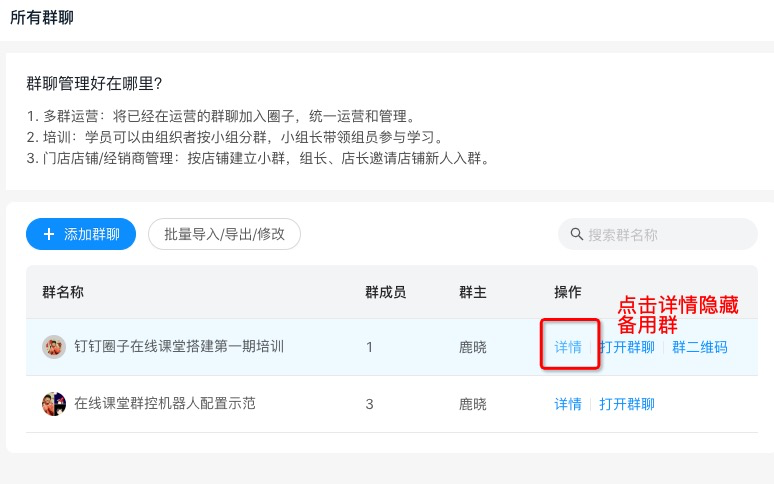This screenshot has height=484, width=774.
Task: Open 批量导入/导出/修改 options
Action: point(224,234)
